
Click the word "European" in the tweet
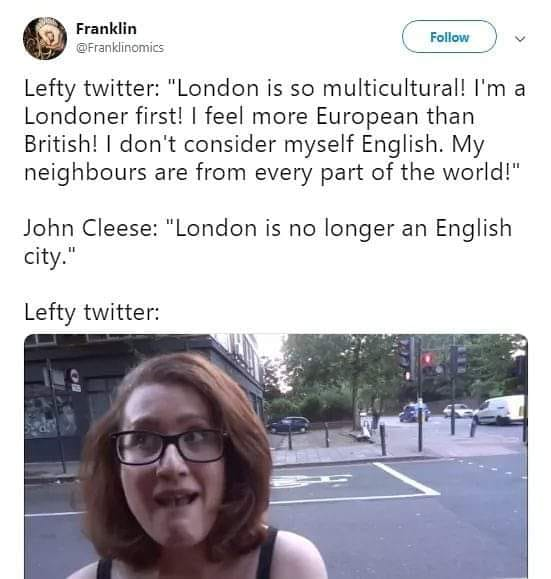367,117
